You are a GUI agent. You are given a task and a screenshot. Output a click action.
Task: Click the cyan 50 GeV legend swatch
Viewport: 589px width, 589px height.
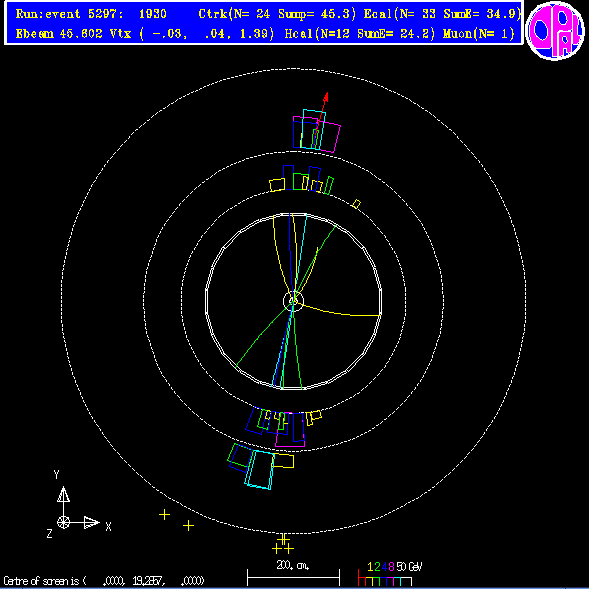406,581
